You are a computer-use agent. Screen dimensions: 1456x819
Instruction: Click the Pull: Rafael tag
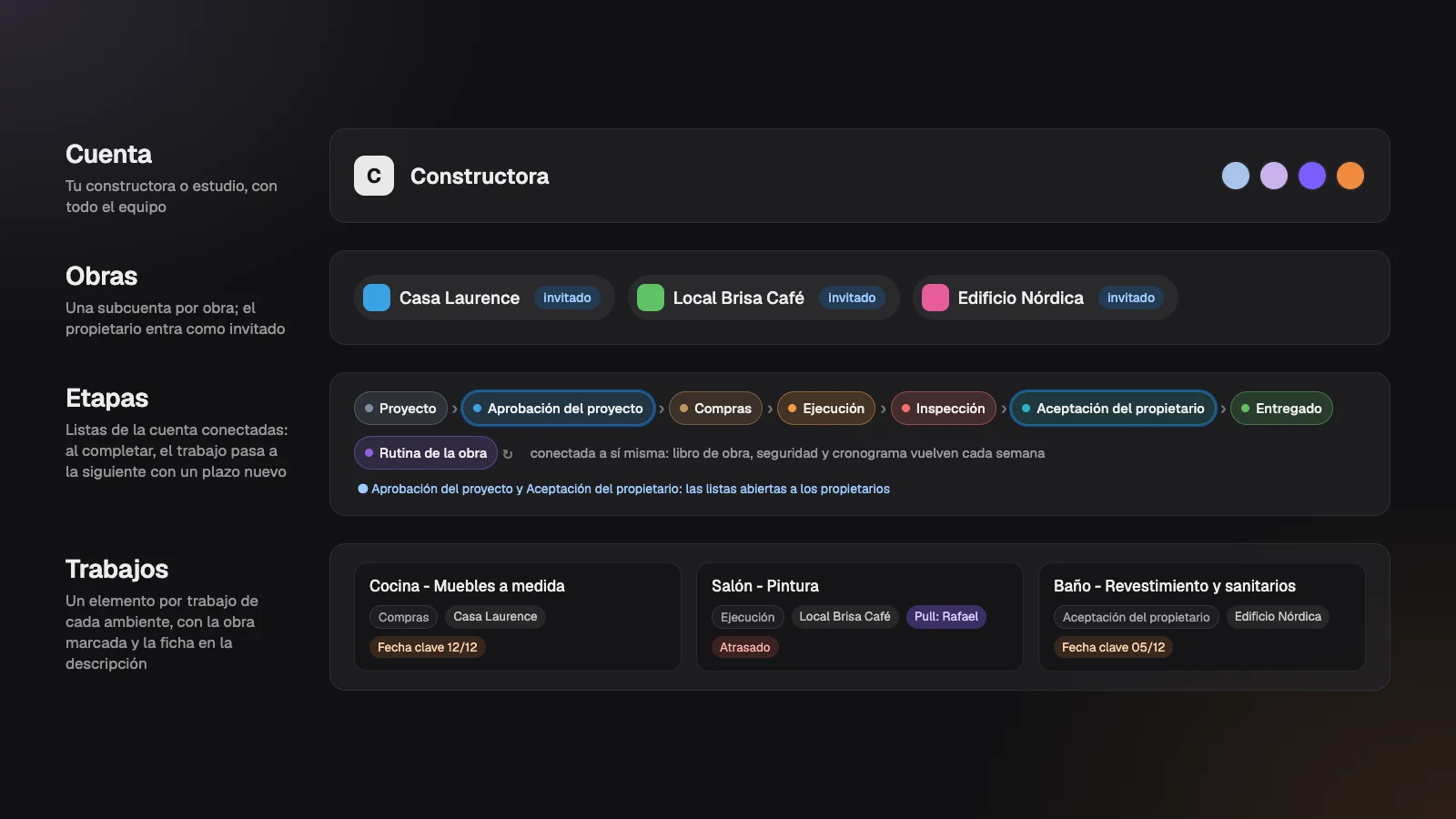tap(946, 617)
